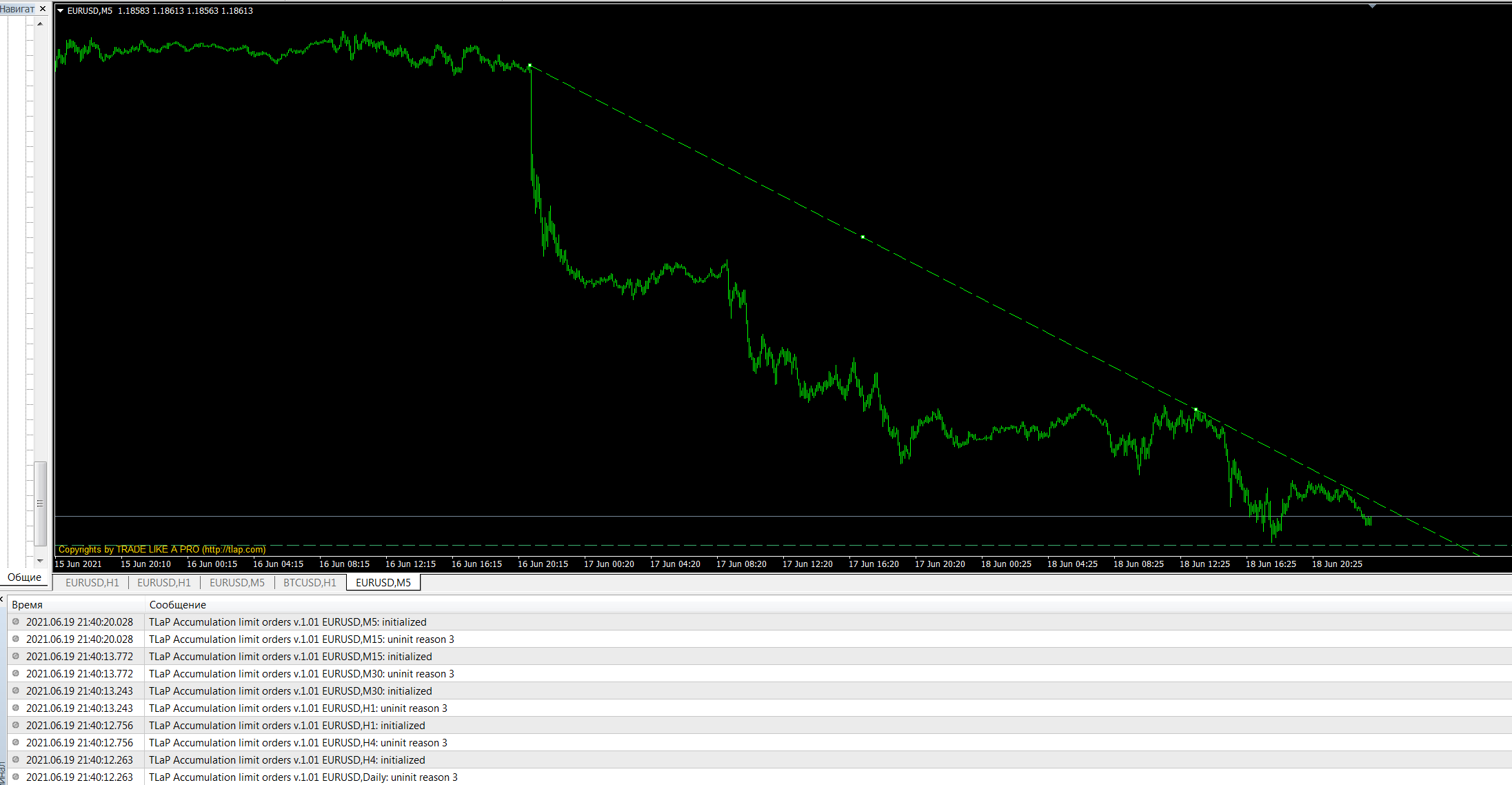Open the inactive EURUSD,M5 chart tab
Viewport: 1512px width, 785px height.
click(x=236, y=583)
